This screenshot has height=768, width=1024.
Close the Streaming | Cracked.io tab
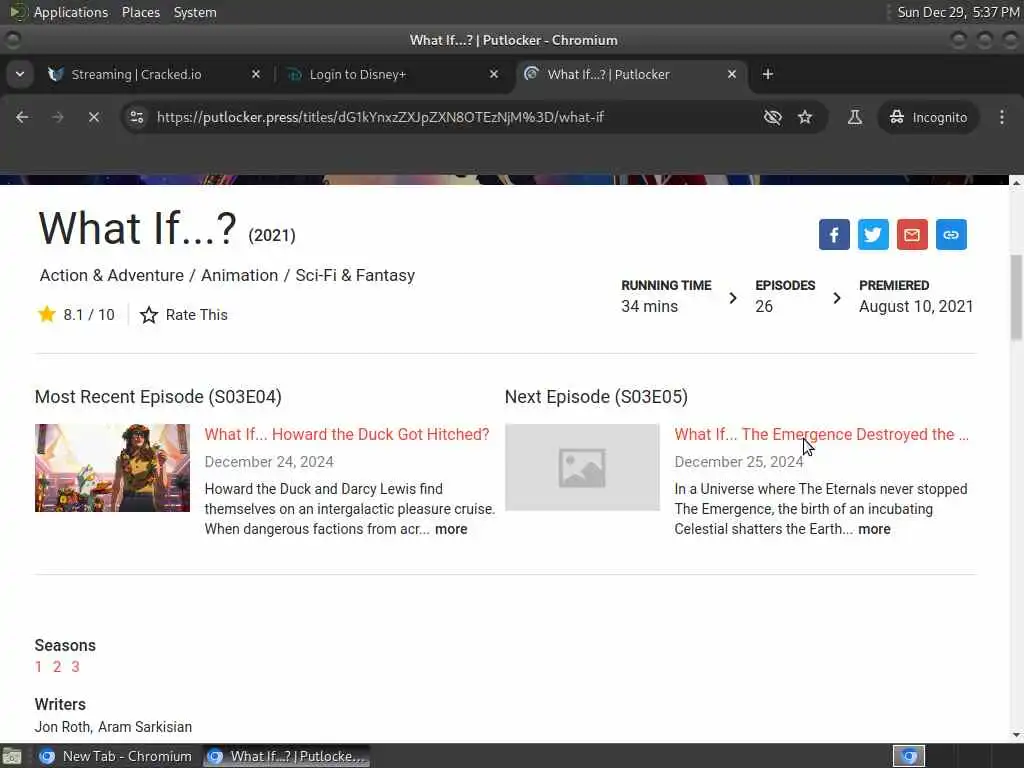pos(256,74)
